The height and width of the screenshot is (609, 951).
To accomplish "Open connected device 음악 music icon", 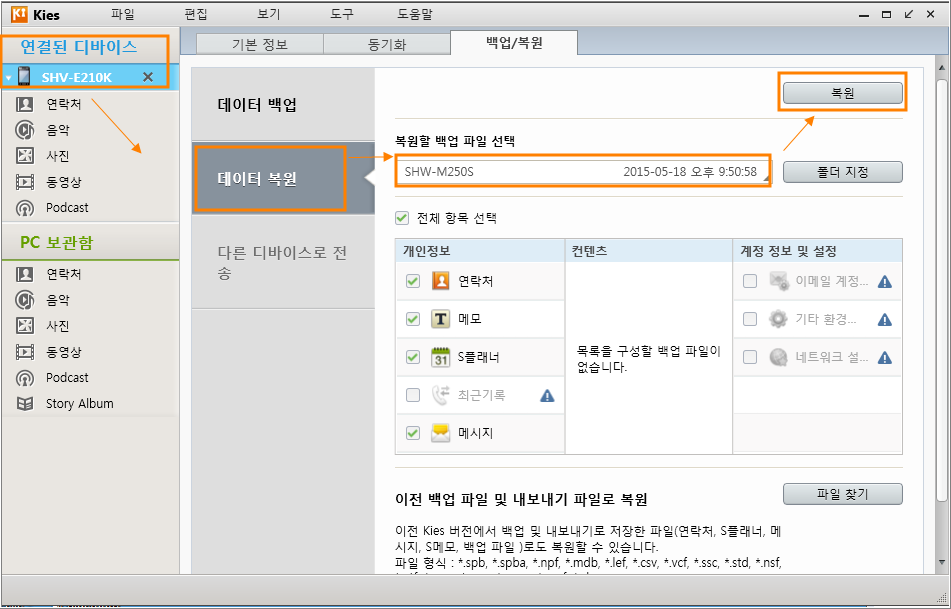I will click(x=25, y=130).
